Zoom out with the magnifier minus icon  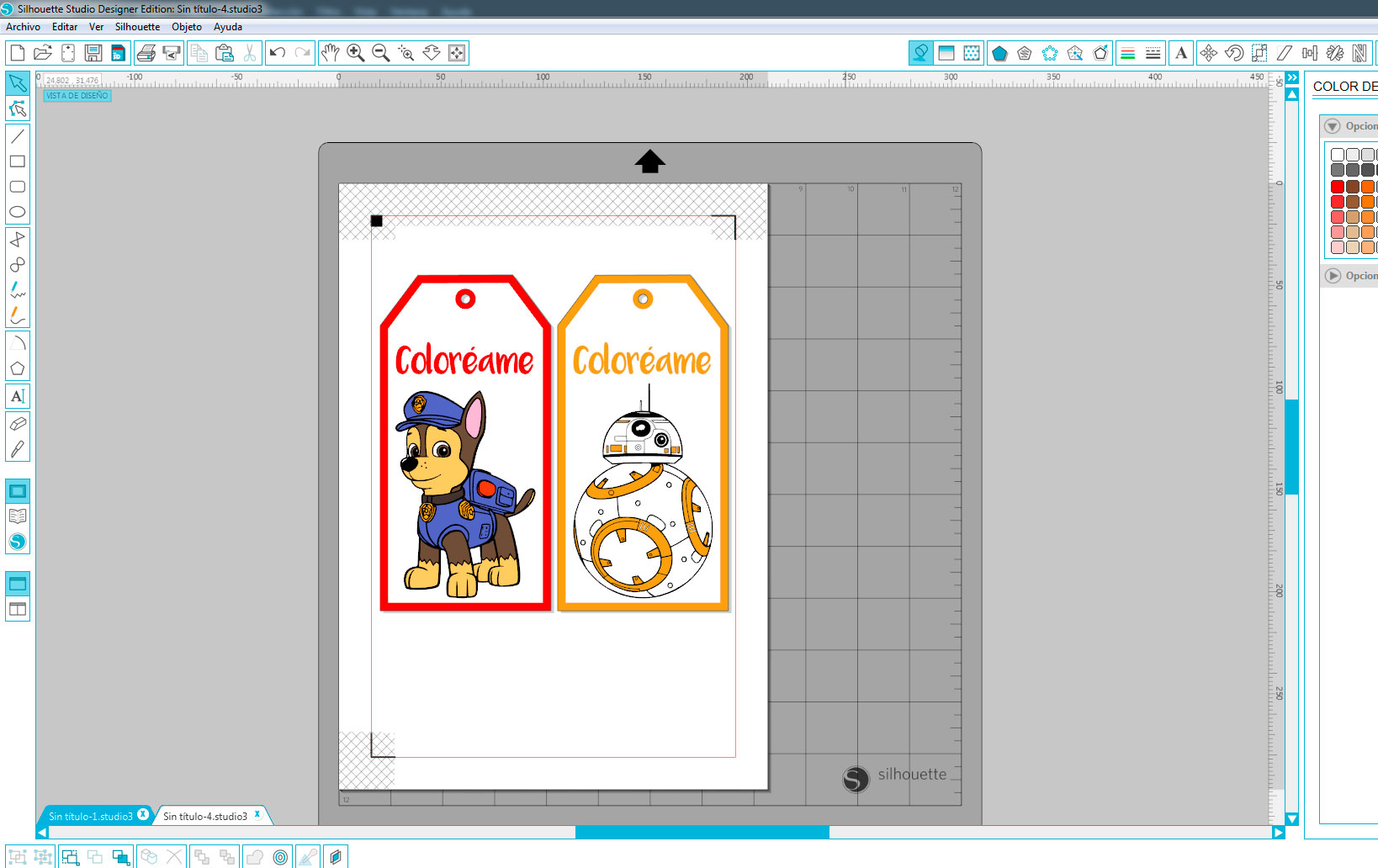381,53
